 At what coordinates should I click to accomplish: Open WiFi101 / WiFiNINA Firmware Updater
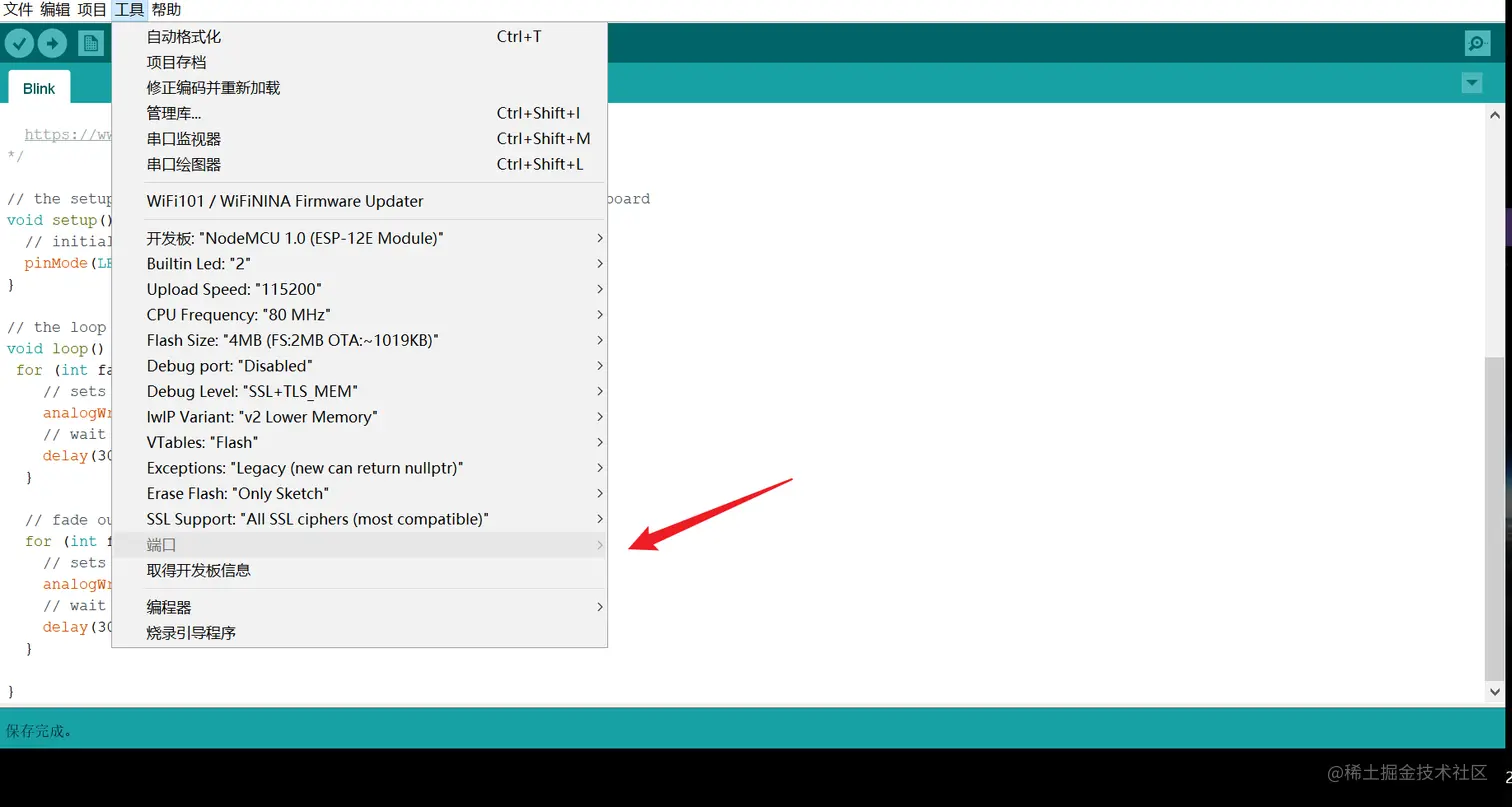click(x=359, y=201)
